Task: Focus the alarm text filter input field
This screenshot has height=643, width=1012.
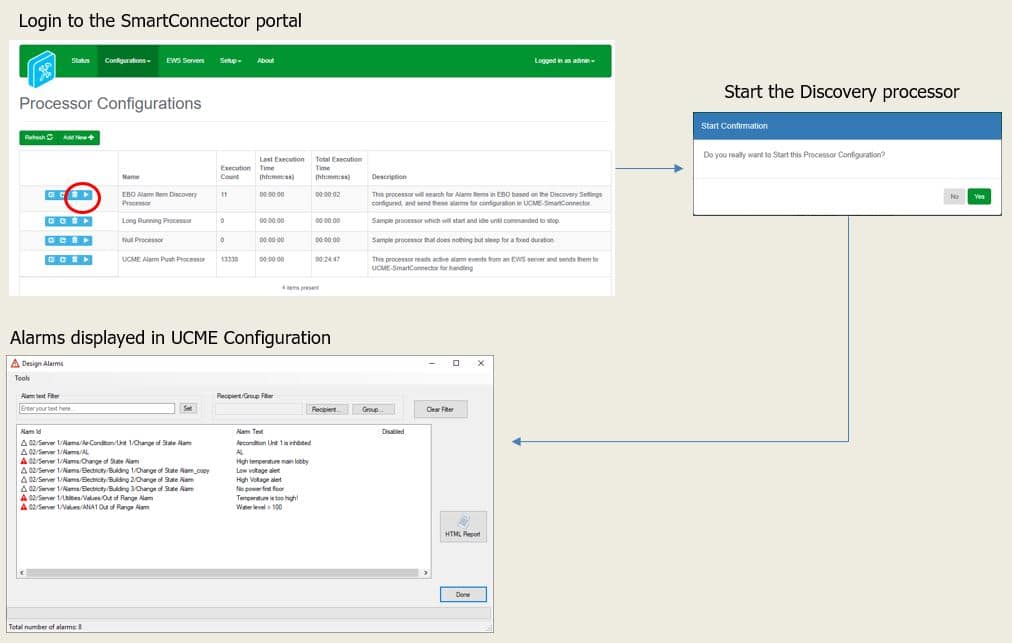Action: [x=97, y=409]
